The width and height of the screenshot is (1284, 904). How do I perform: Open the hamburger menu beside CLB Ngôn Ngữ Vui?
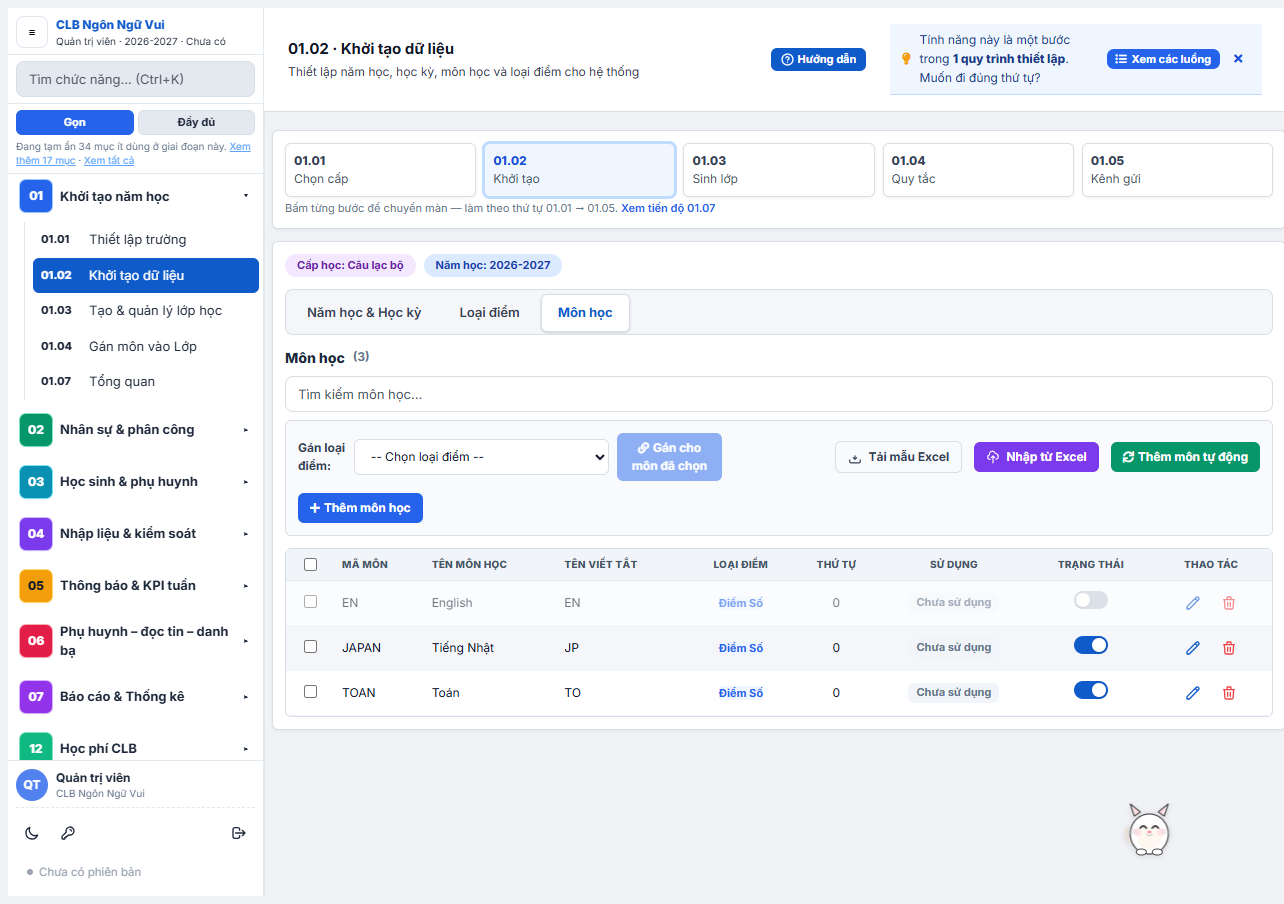pos(32,32)
